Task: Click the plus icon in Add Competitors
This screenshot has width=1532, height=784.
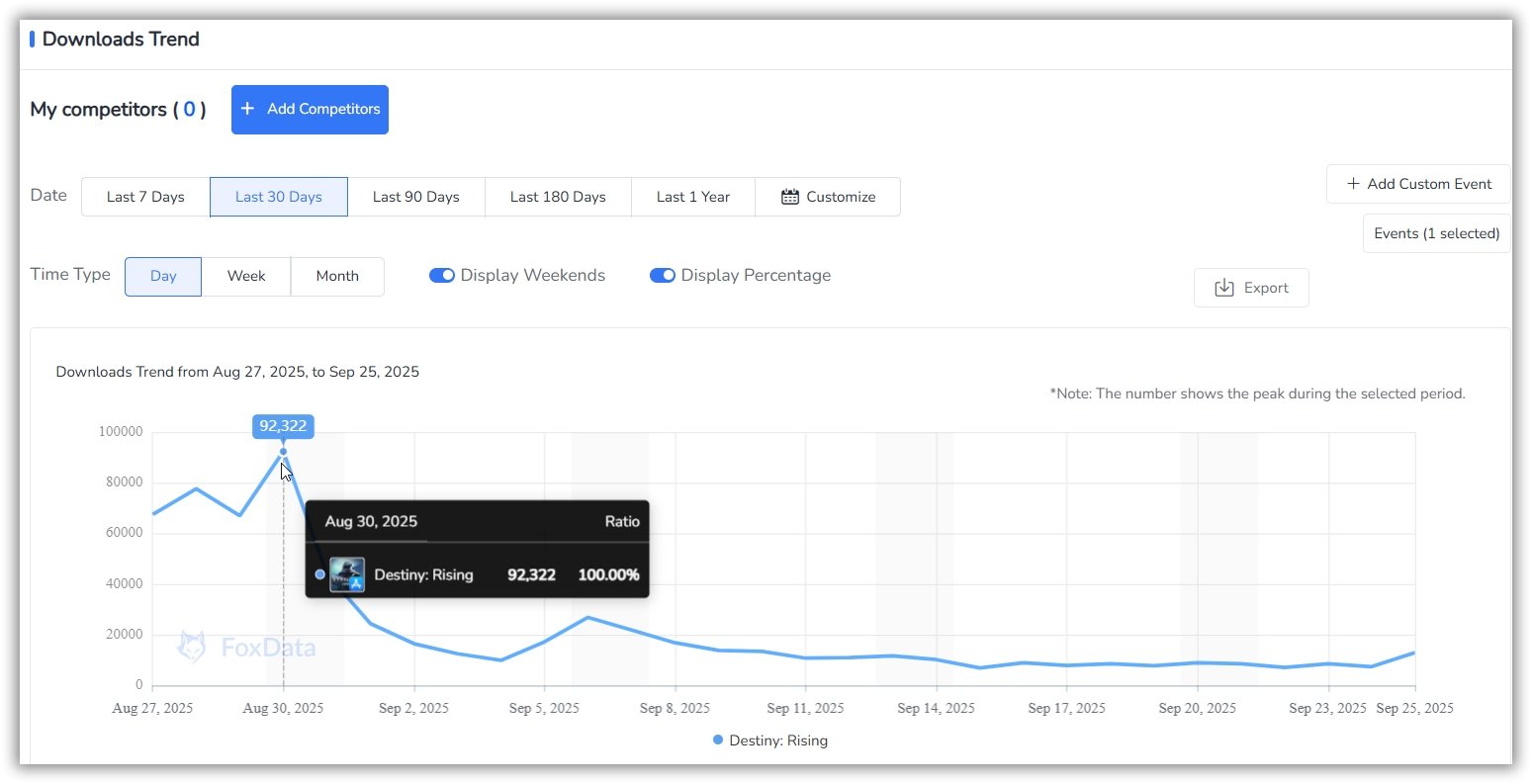Action: point(248,109)
